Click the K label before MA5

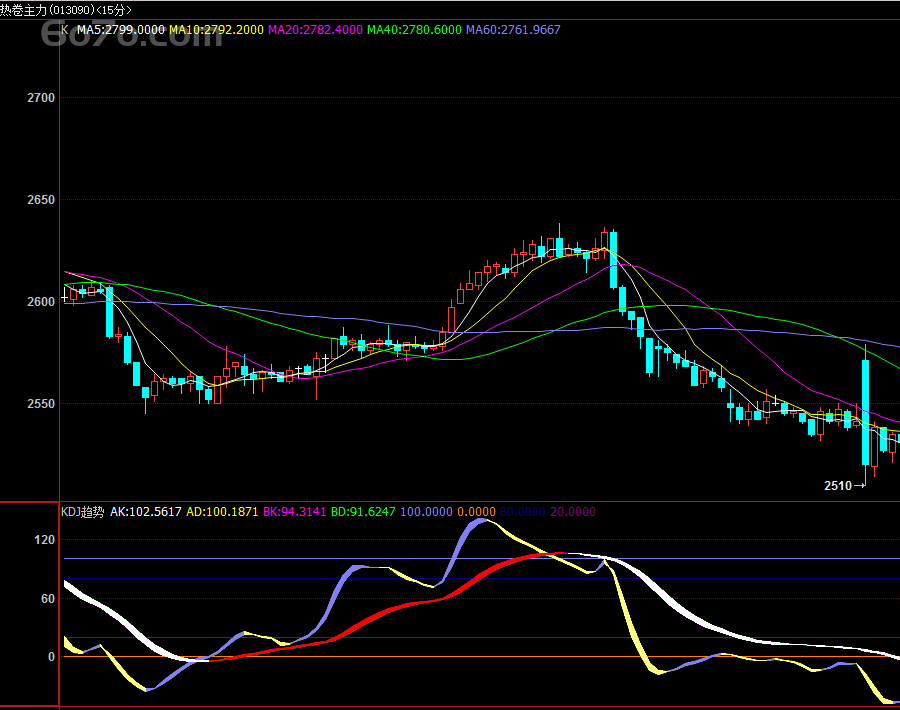point(65,30)
